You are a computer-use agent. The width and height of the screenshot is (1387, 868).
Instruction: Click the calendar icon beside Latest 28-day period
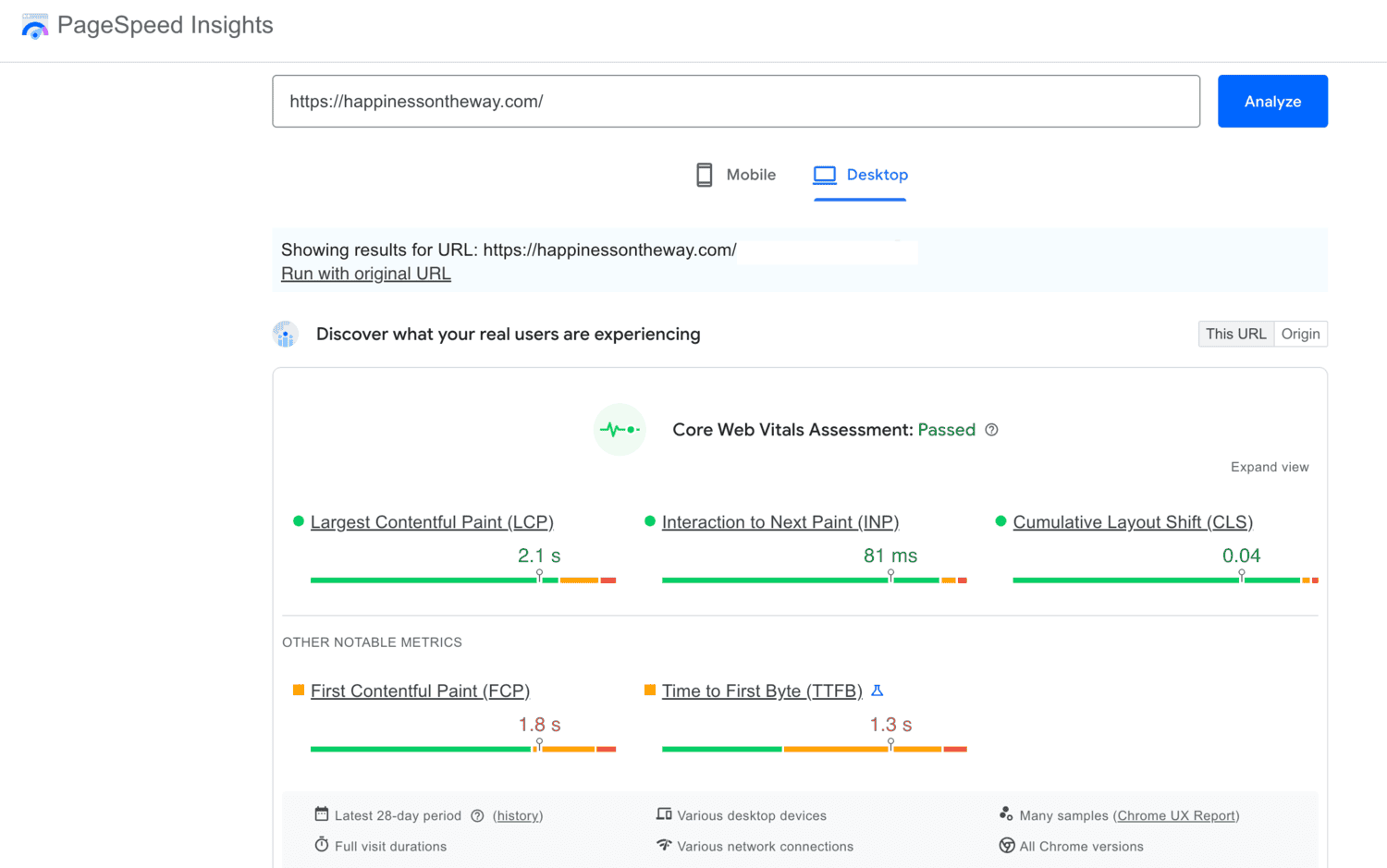(322, 814)
